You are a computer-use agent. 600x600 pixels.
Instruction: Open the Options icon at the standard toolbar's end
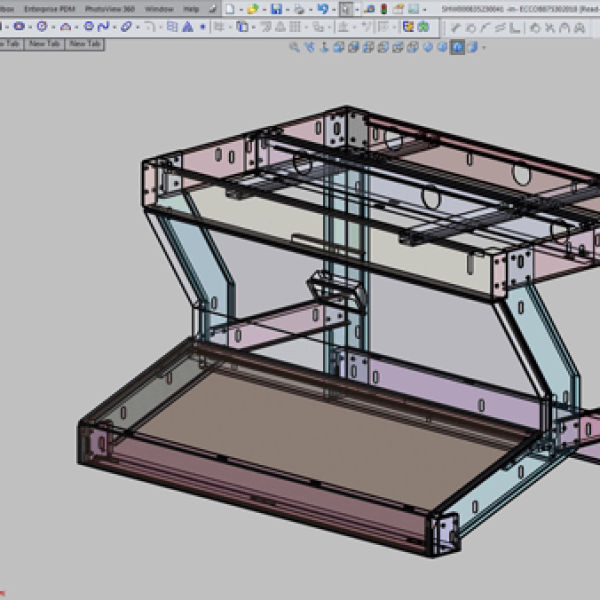[x=413, y=9]
